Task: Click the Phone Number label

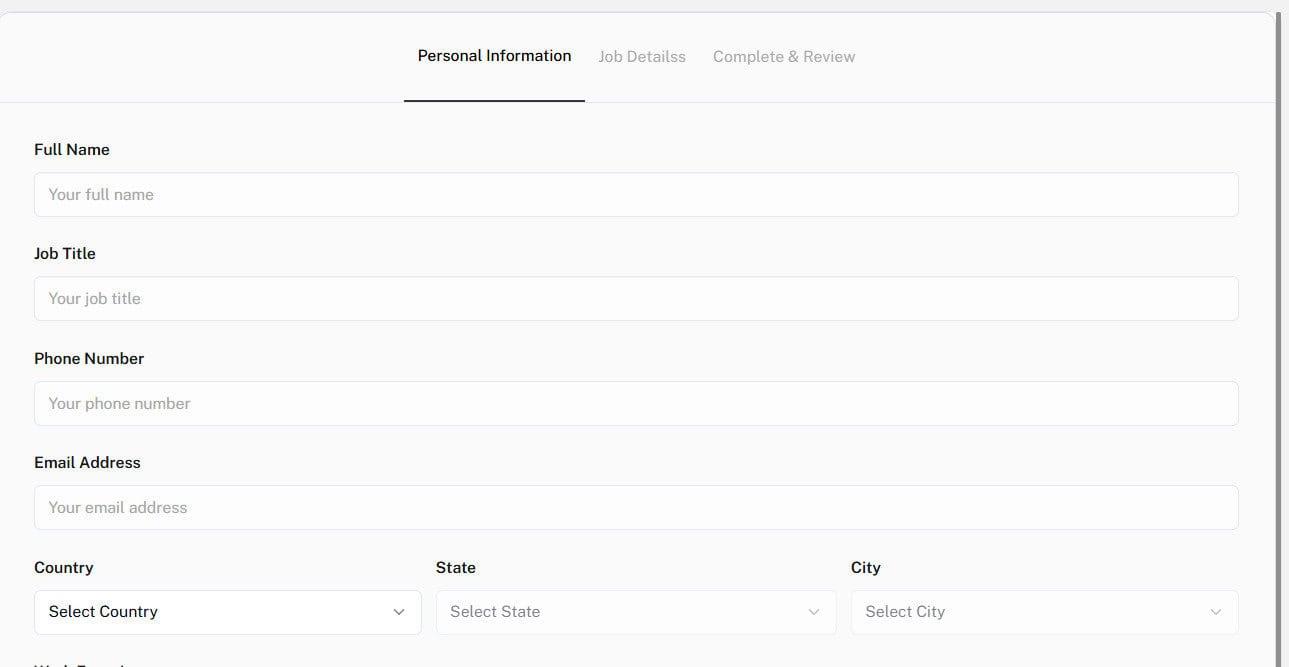Action: 89,359
